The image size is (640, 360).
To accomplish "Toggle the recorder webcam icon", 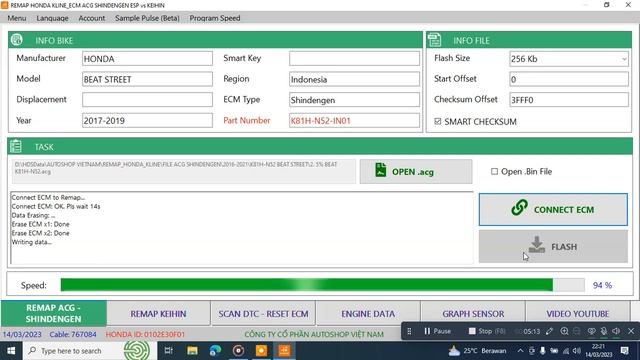I will [x=591, y=331].
